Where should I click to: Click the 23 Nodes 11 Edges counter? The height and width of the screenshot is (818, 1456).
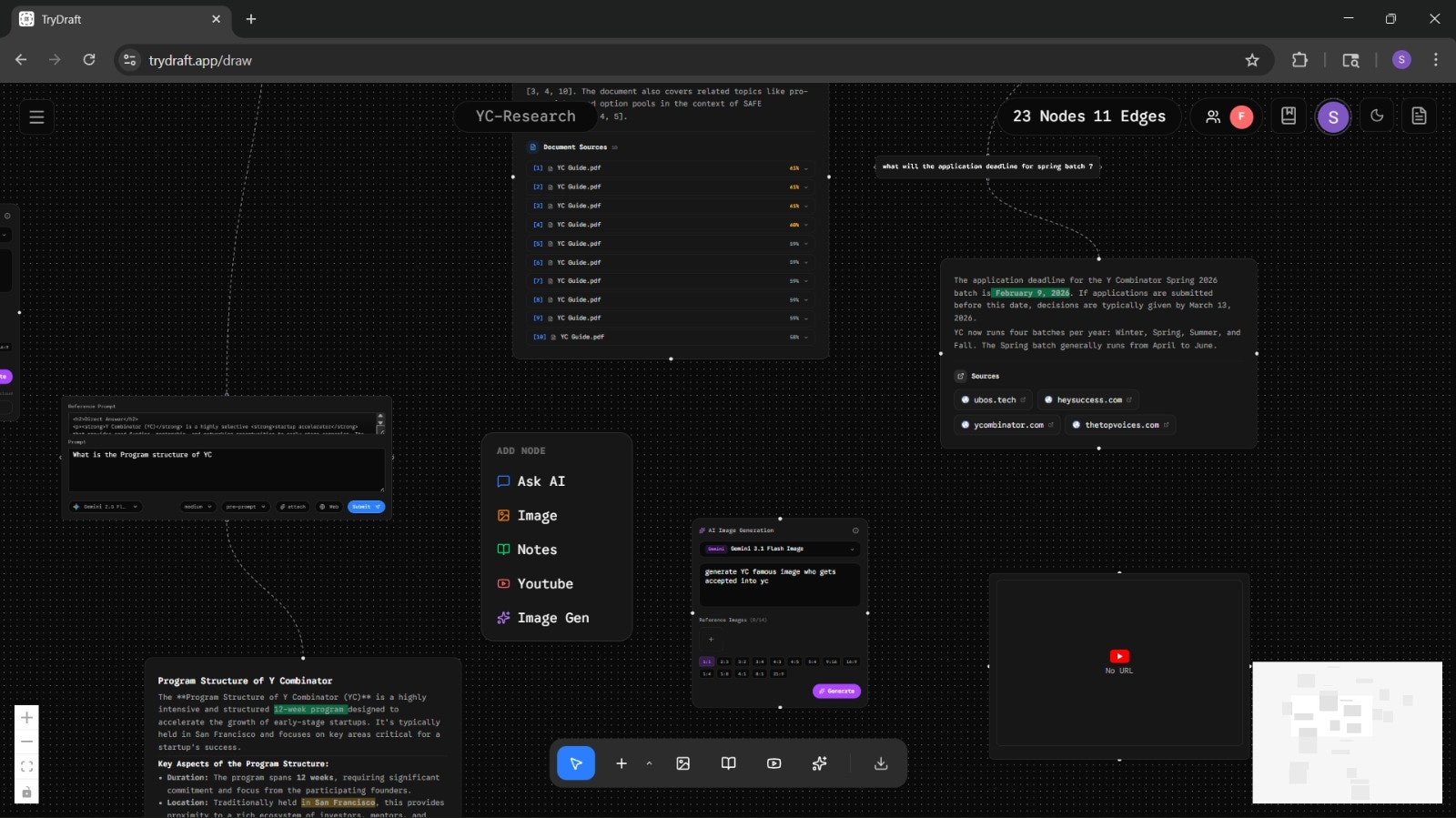(x=1089, y=116)
